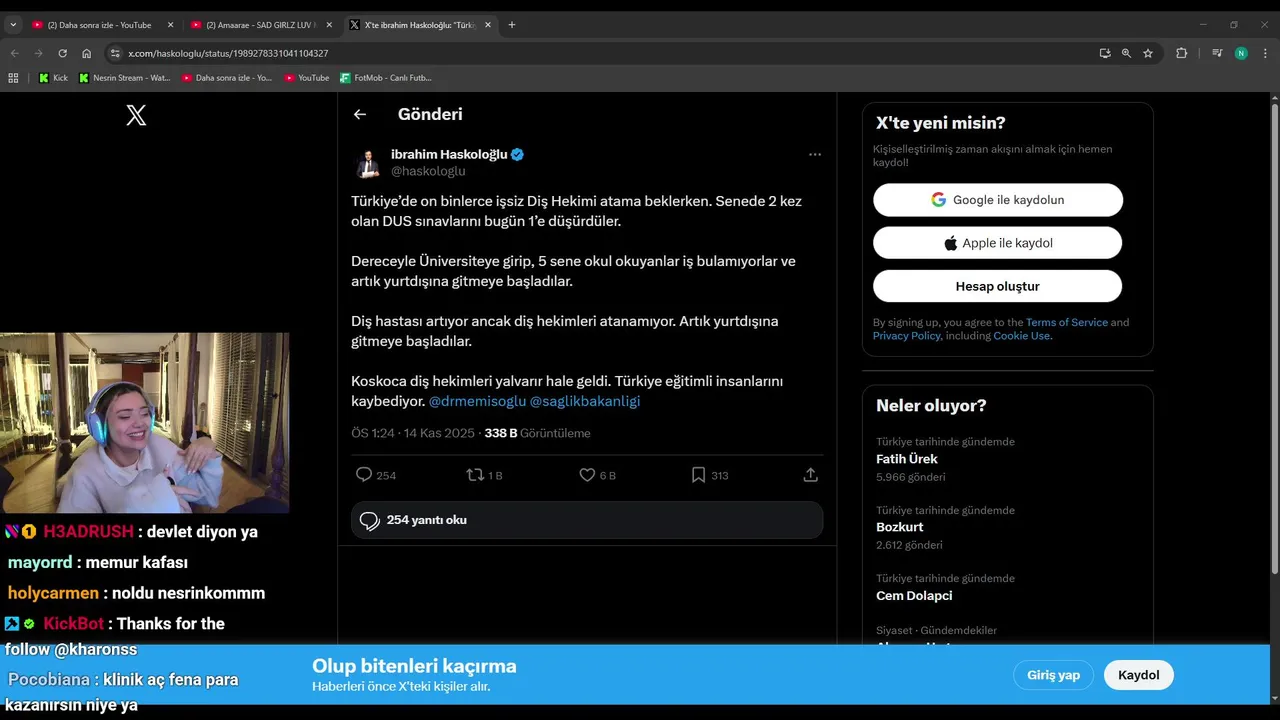The height and width of the screenshot is (720, 1280).
Task: Close the Daha sonra izle YouTube tab
Action: [170, 25]
